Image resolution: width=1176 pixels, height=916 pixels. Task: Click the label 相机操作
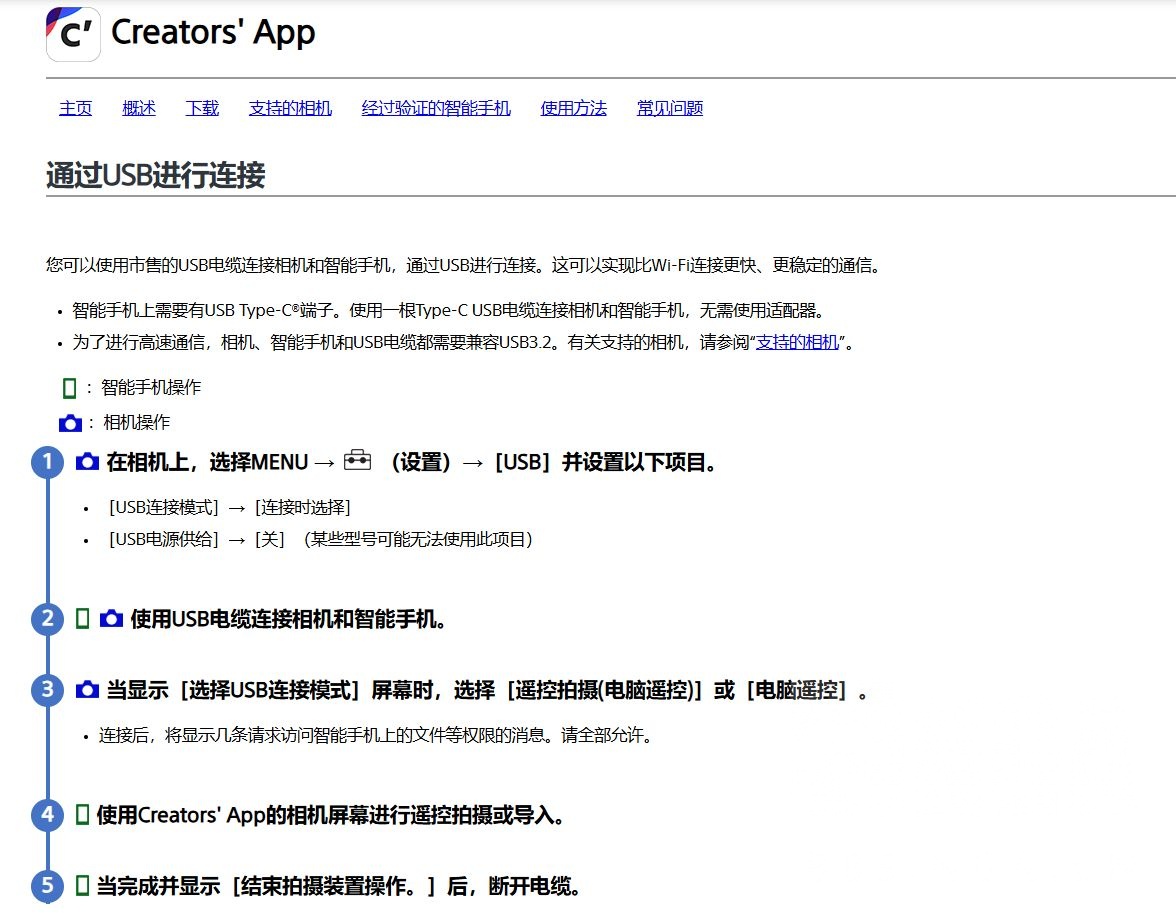136,422
